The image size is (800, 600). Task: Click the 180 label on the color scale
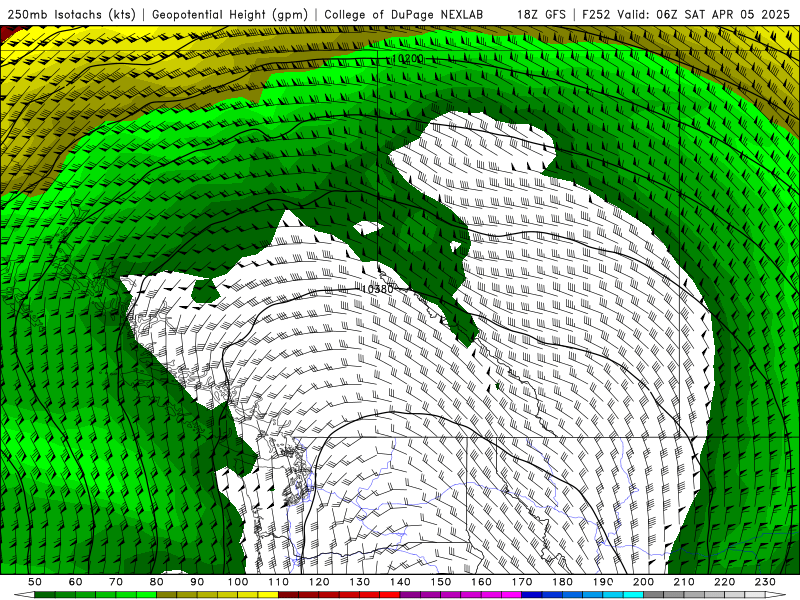pos(563,582)
